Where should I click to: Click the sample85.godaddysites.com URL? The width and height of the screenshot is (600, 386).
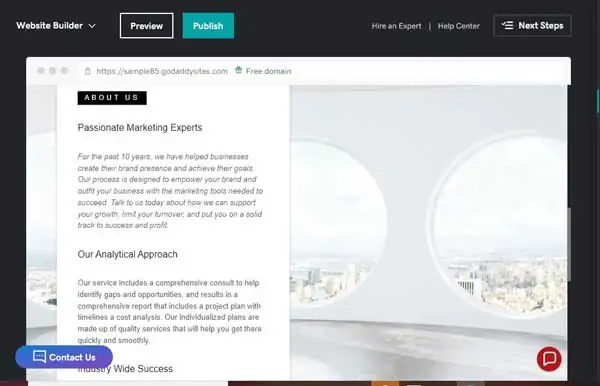click(x=162, y=71)
